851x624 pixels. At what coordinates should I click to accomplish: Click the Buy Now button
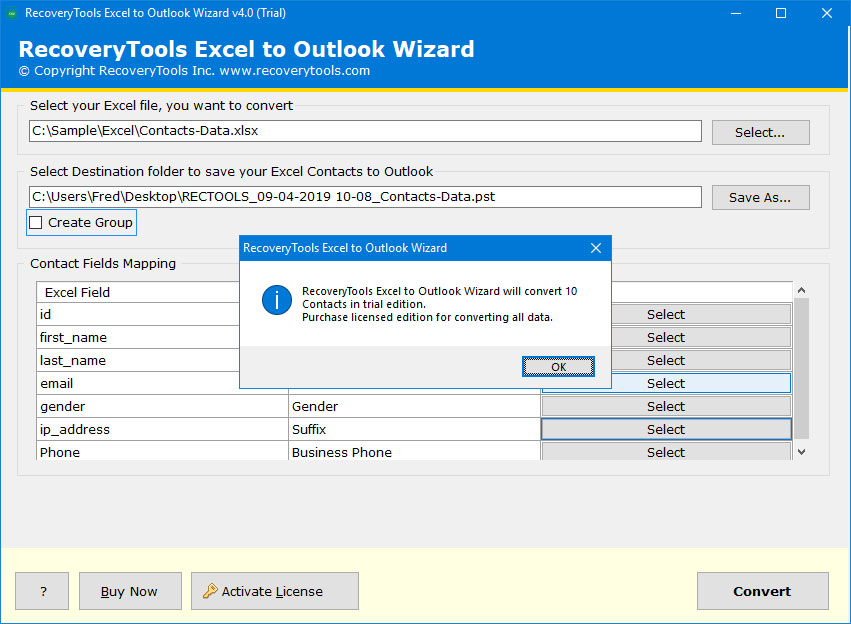(130, 591)
